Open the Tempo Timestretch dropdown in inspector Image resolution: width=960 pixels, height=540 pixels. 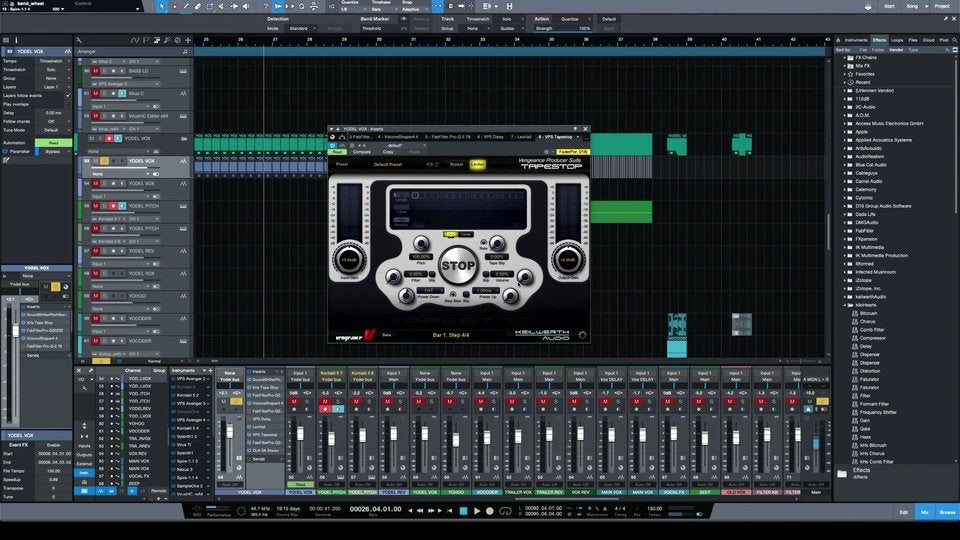[x=54, y=61]
